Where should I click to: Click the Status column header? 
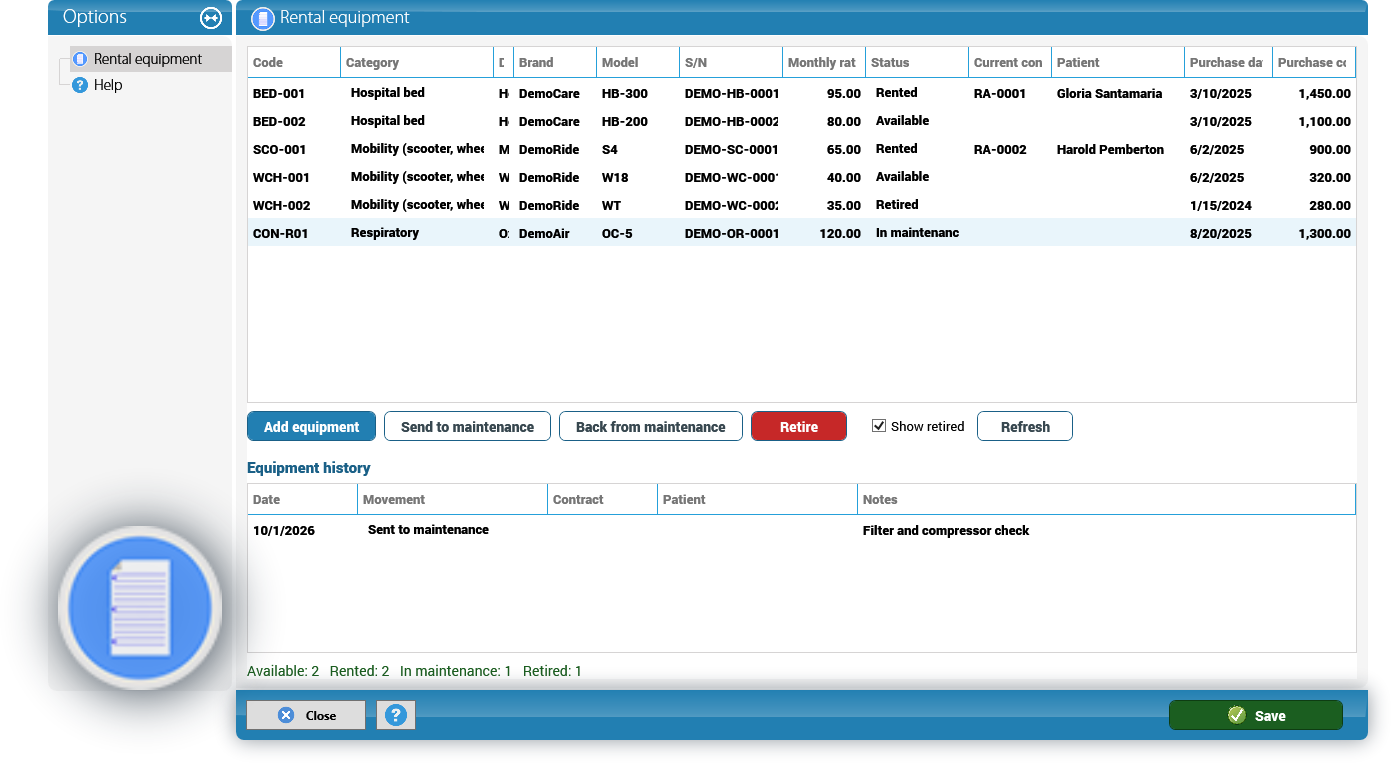click(x=917, y=62)
